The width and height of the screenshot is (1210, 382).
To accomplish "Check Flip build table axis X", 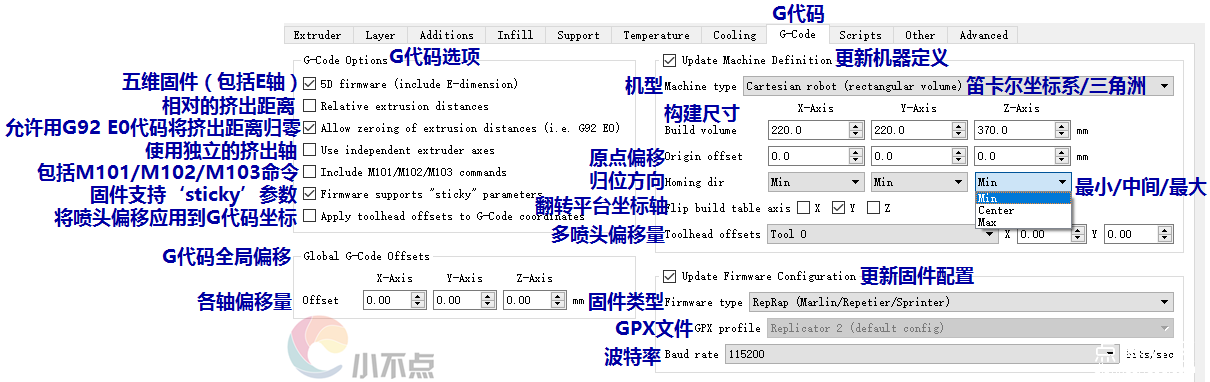I will (804, 207).
